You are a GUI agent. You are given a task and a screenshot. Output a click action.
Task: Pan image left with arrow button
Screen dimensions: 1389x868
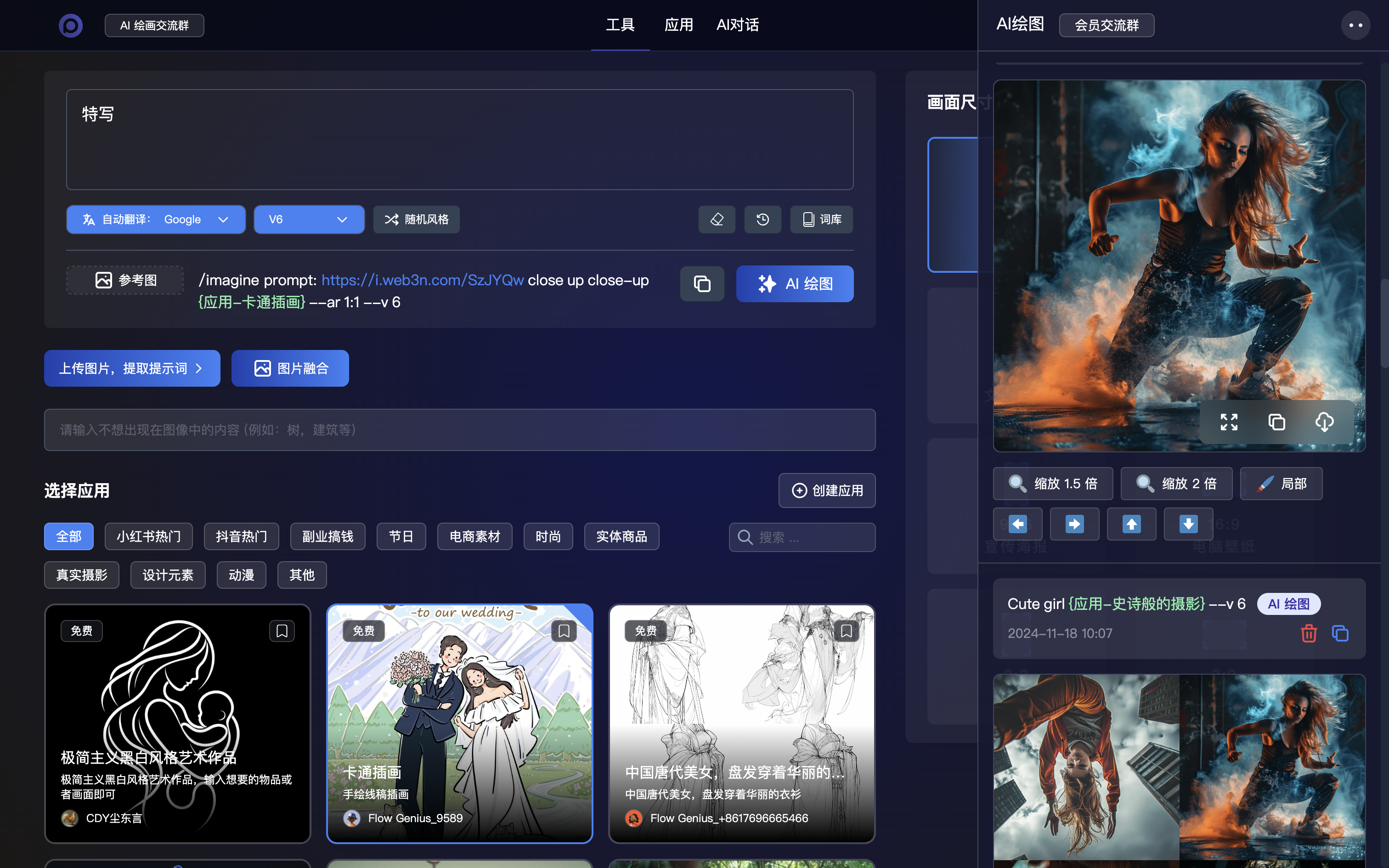point(1018,524)
